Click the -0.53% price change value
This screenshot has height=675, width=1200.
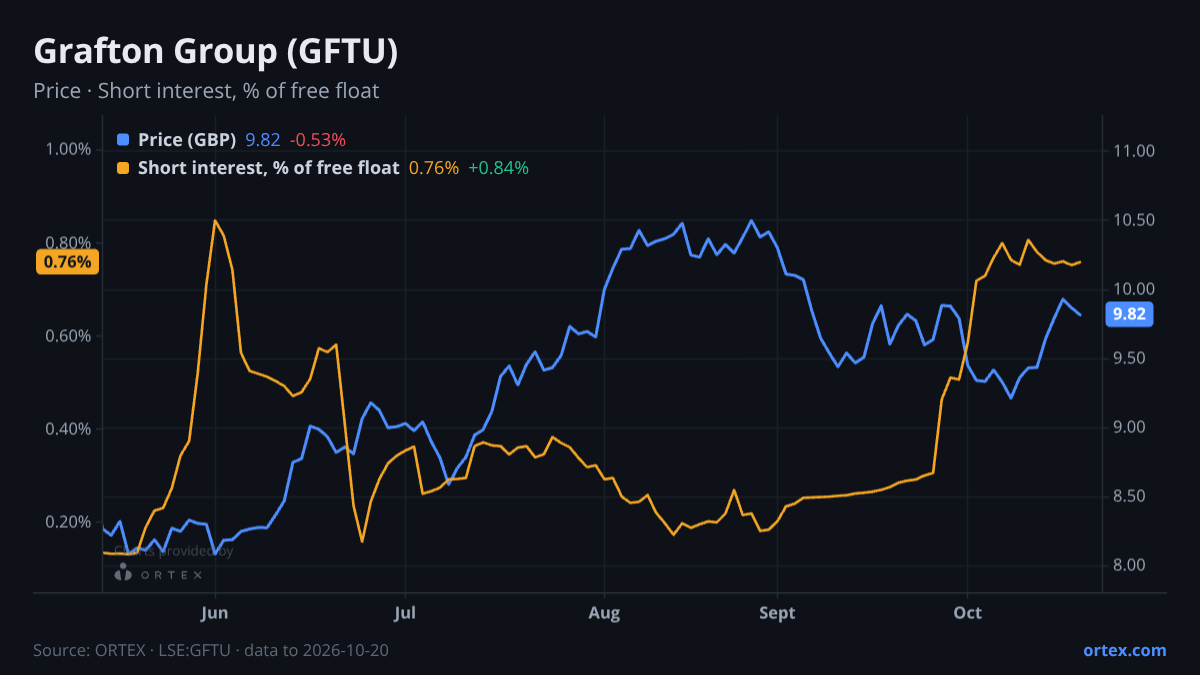(x=318, y=140)
